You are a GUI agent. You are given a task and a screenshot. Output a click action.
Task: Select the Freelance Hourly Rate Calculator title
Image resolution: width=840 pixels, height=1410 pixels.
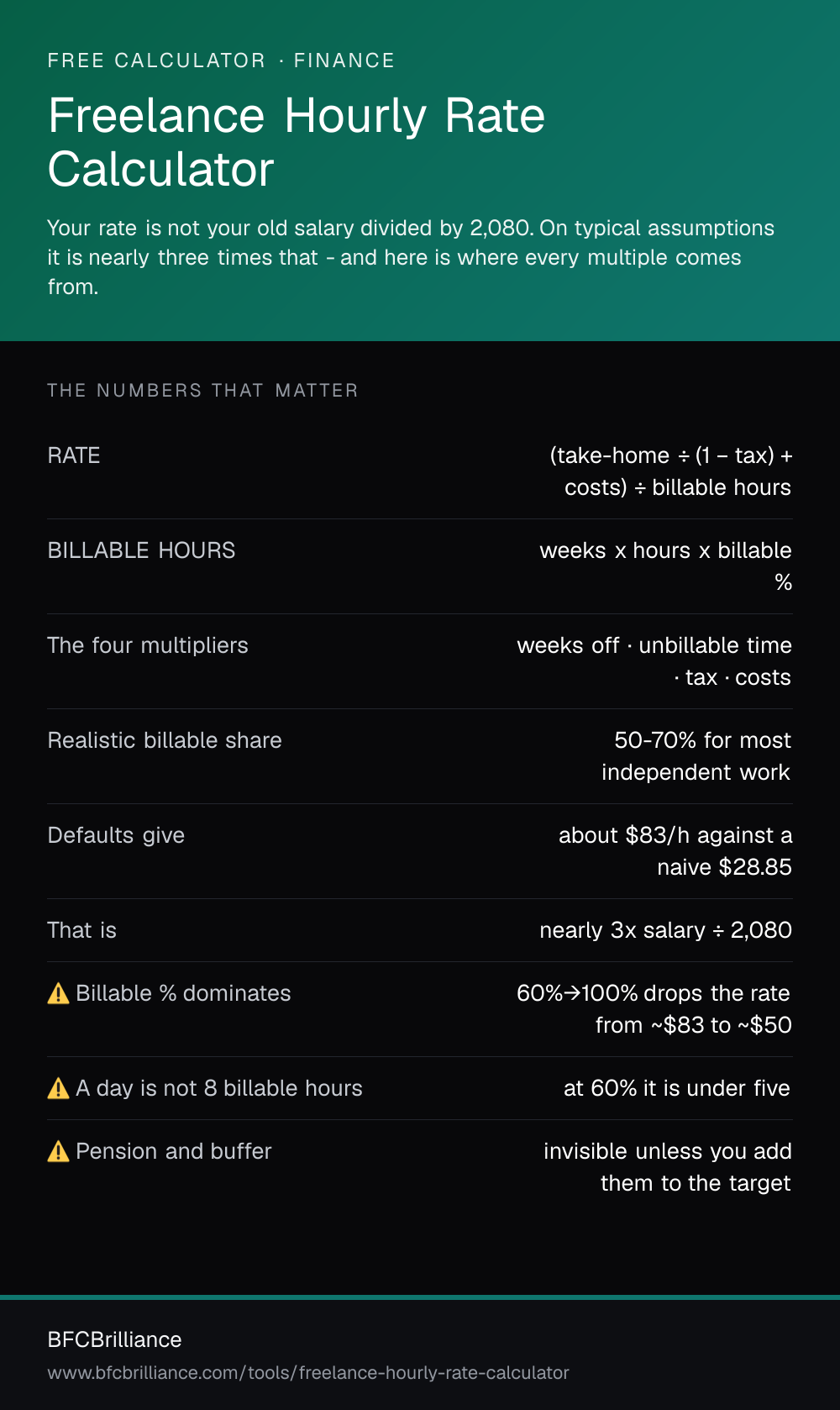297,142
